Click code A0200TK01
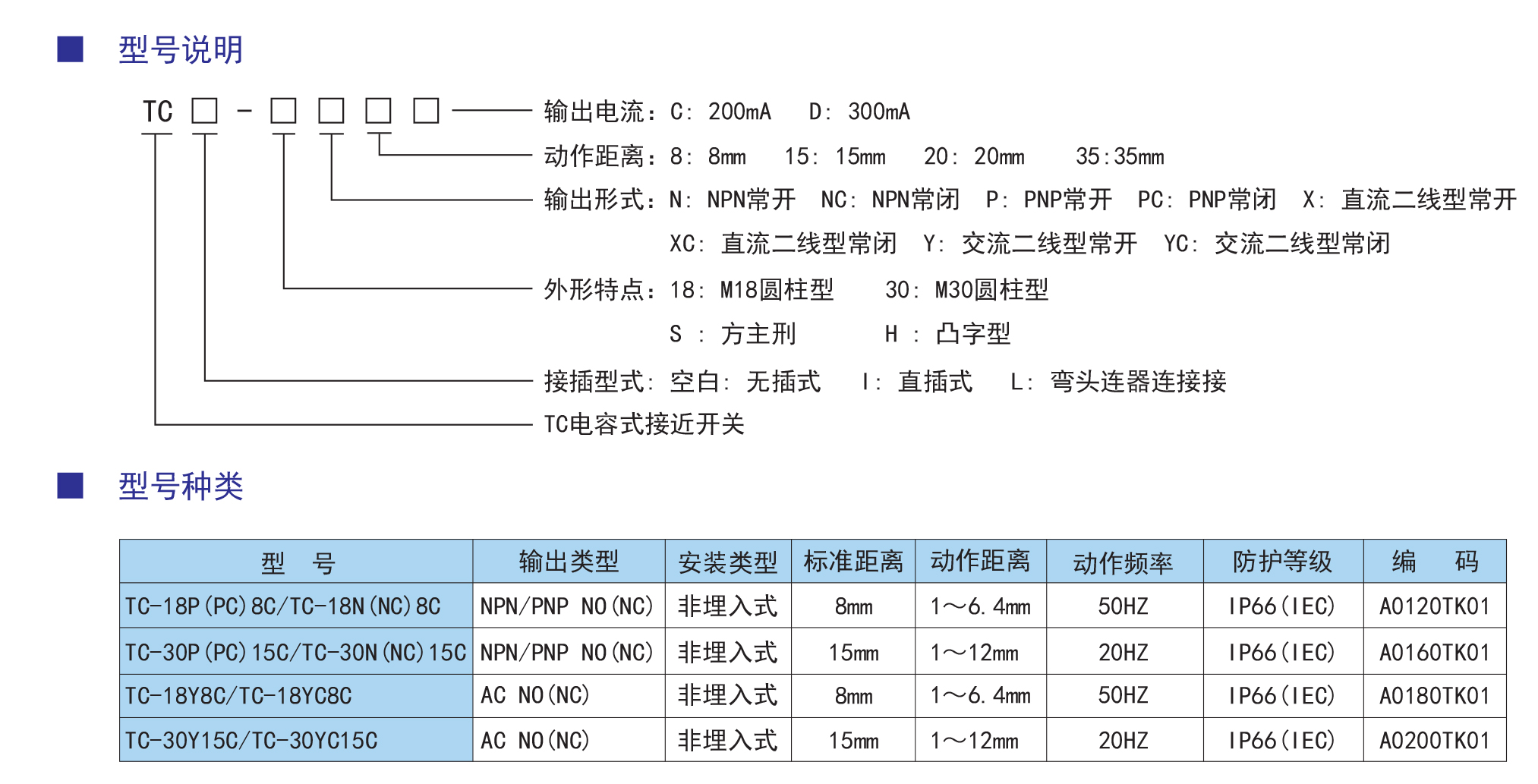This screenshot has height=784, width=1538. point(1435,741)
